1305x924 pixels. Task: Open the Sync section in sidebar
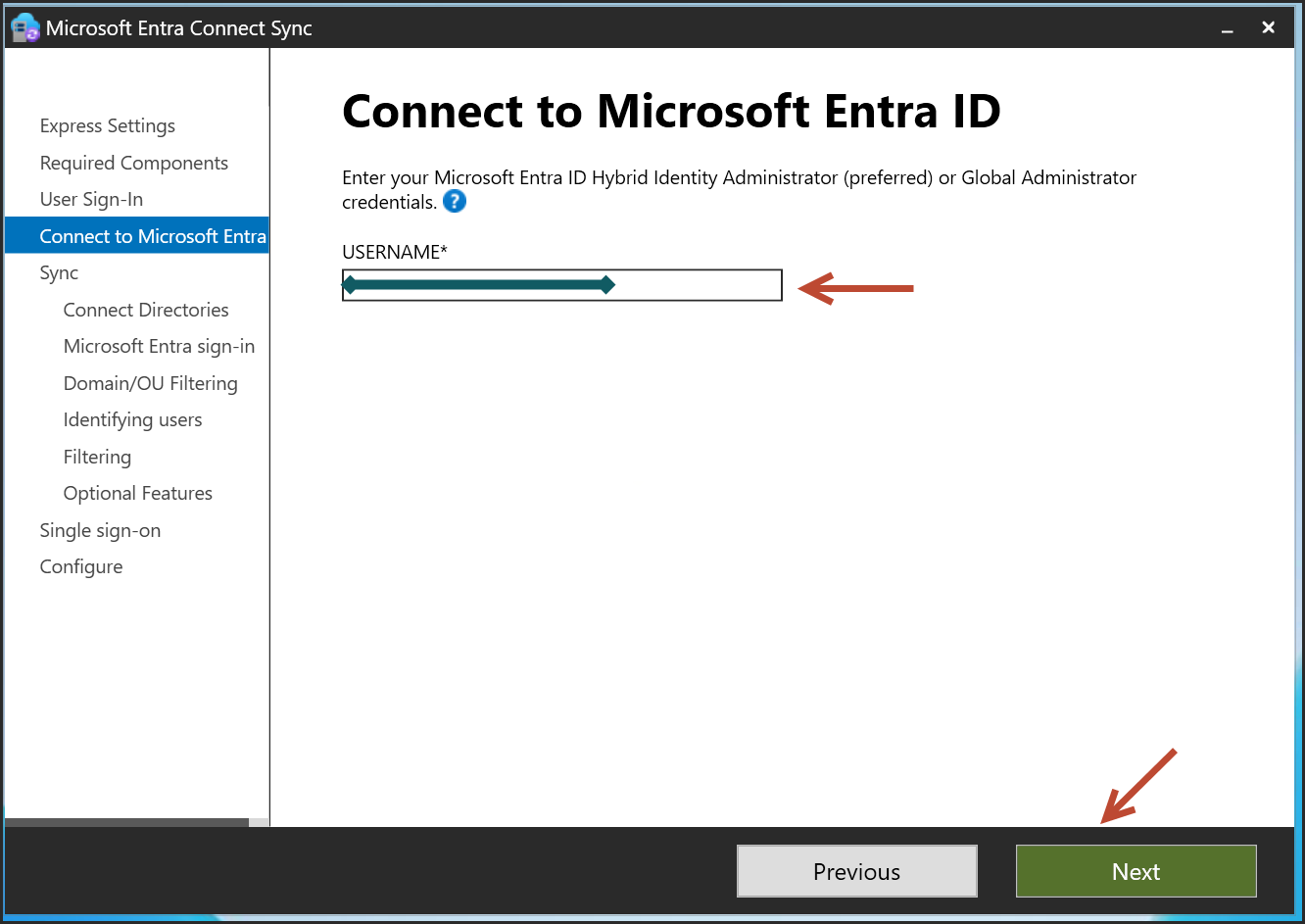tap(59, 272)
